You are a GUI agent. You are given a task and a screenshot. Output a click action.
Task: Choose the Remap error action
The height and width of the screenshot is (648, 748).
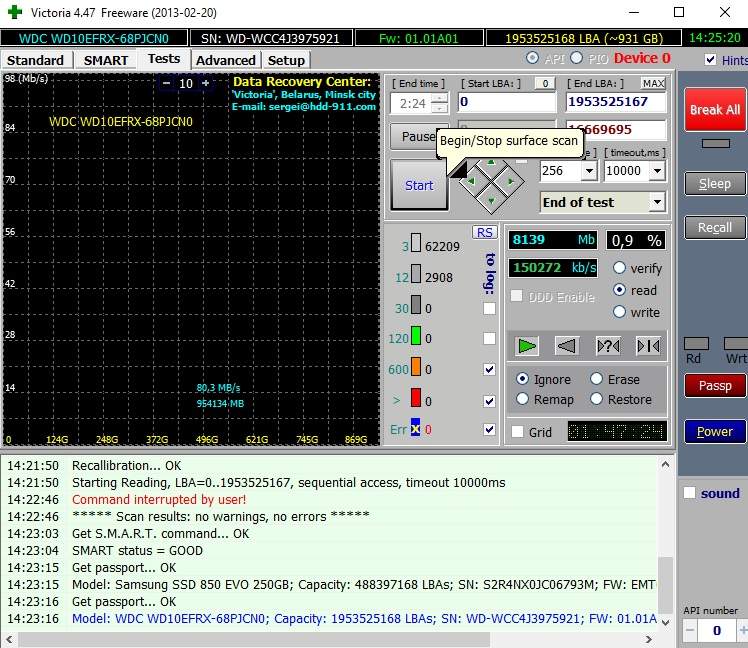tap(522, 398)
